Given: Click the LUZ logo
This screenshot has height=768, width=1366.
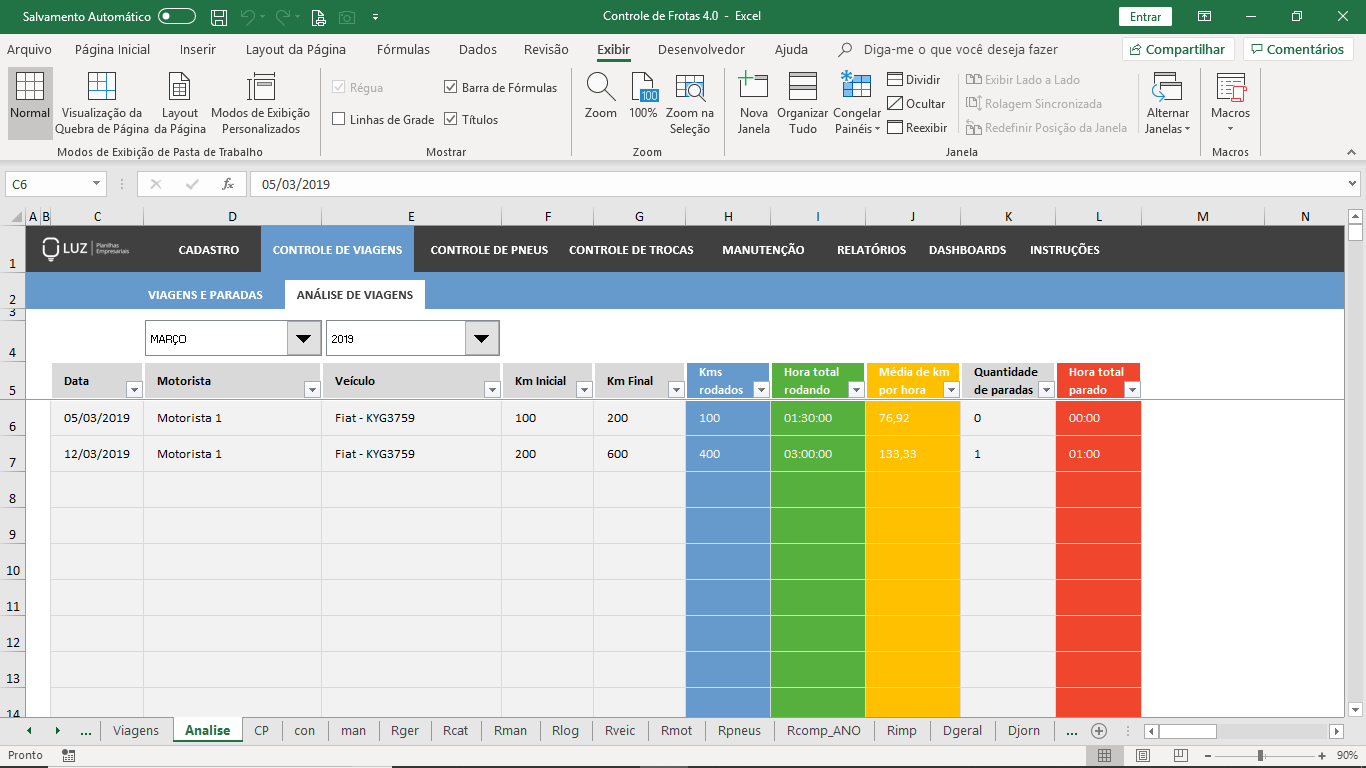Looking at the screenshot, I should [x=85, y=249].
